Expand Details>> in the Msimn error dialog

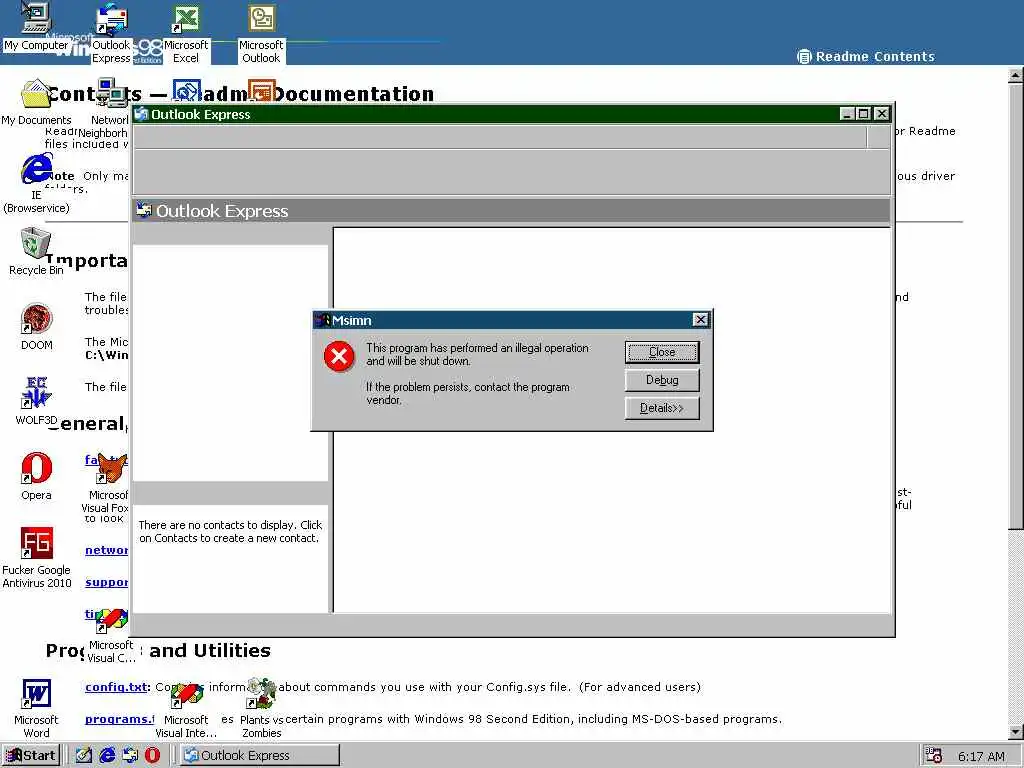tap(662, 408)
